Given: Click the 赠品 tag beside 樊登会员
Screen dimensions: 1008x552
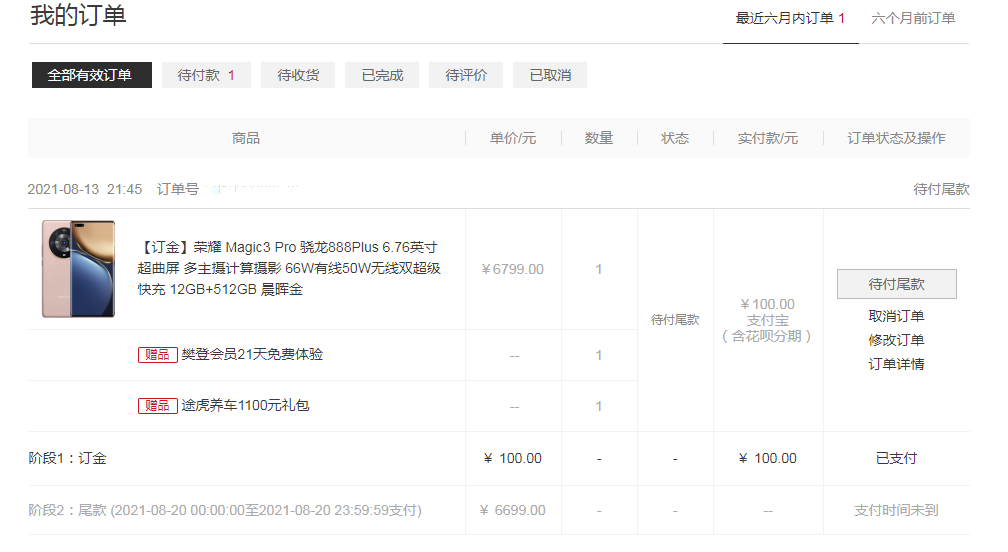Looking at the screenshot, I should coord(158,355).
